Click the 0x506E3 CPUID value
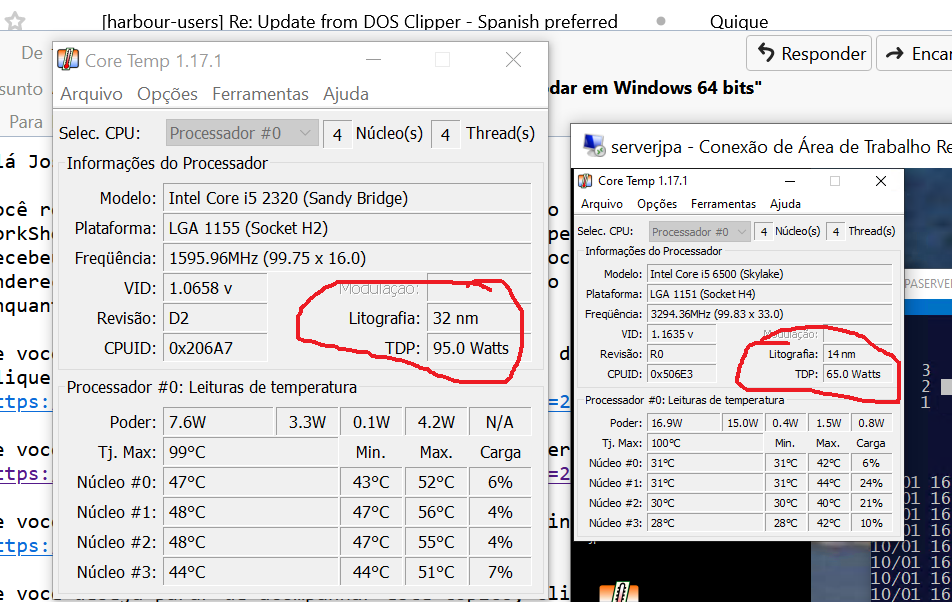Image resolution: width=952 pixels, height=602 pixels. point(682,374)
